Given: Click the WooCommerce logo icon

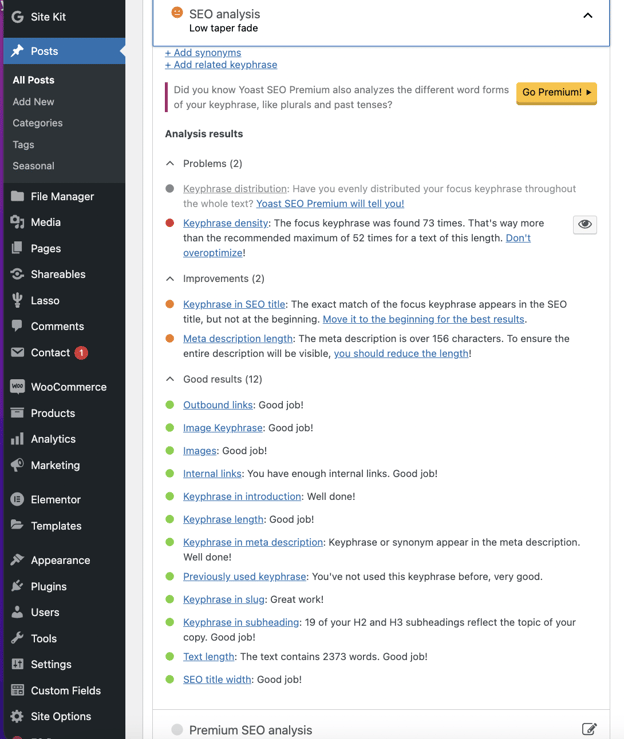Looking at the screenshot, I should point(17,387).
